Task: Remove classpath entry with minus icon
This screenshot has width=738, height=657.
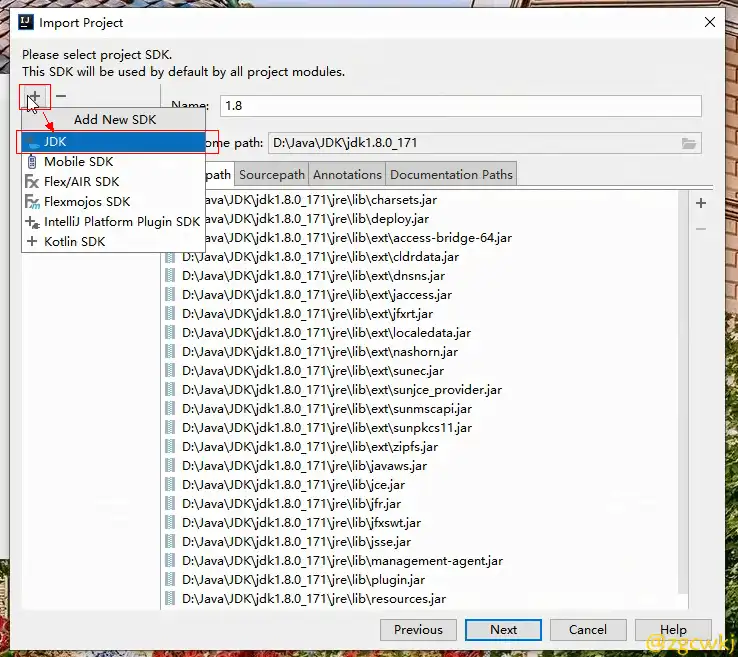Action: pyautogui.click(x=701, y=229)
